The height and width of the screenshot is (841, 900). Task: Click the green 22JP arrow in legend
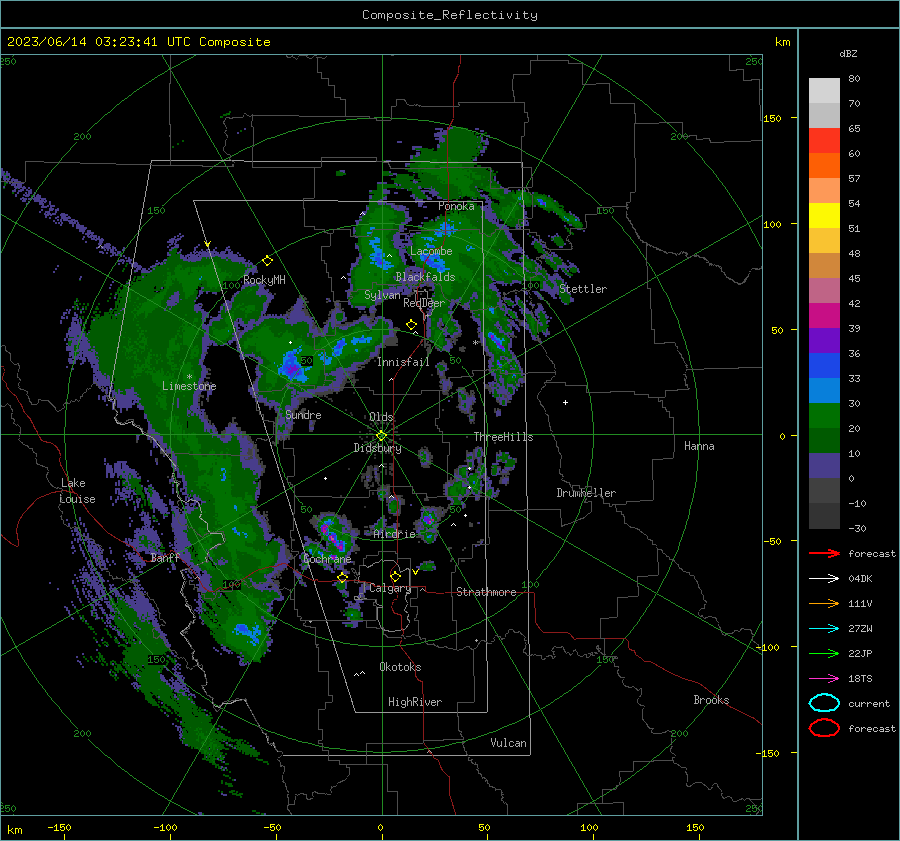tap(824, 653)
